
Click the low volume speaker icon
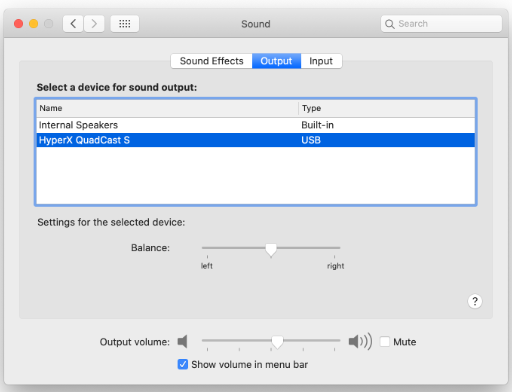pos(182,342)
